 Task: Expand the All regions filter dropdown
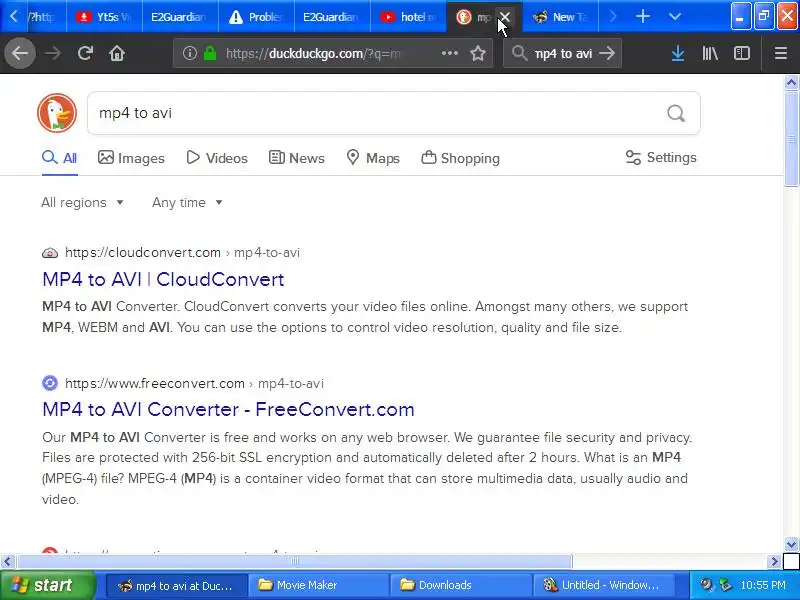click(x=82, y=203)
